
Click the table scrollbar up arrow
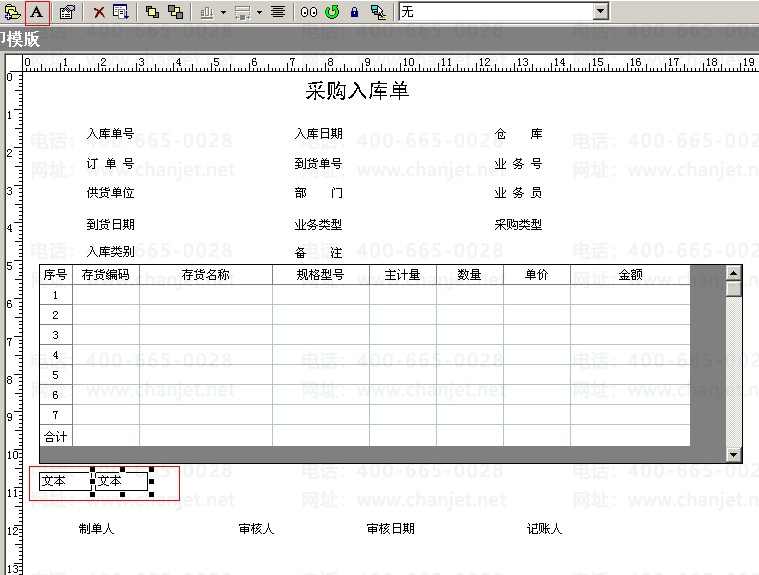734,273
